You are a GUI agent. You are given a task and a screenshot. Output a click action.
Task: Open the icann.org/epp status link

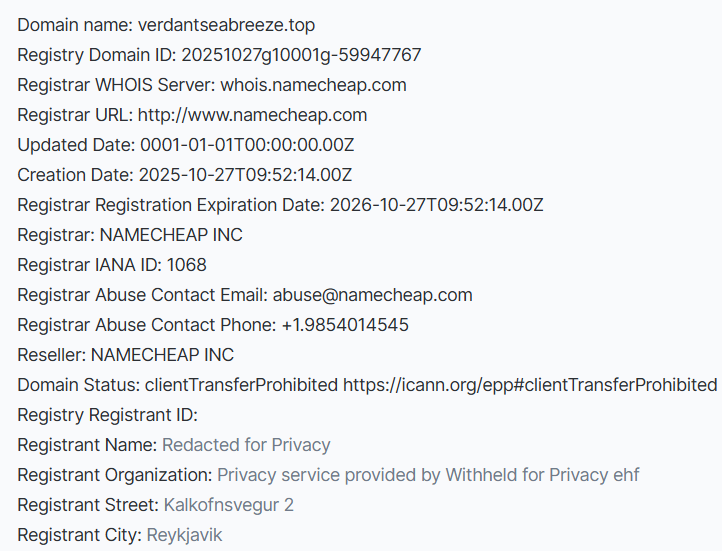click(530, 385)
